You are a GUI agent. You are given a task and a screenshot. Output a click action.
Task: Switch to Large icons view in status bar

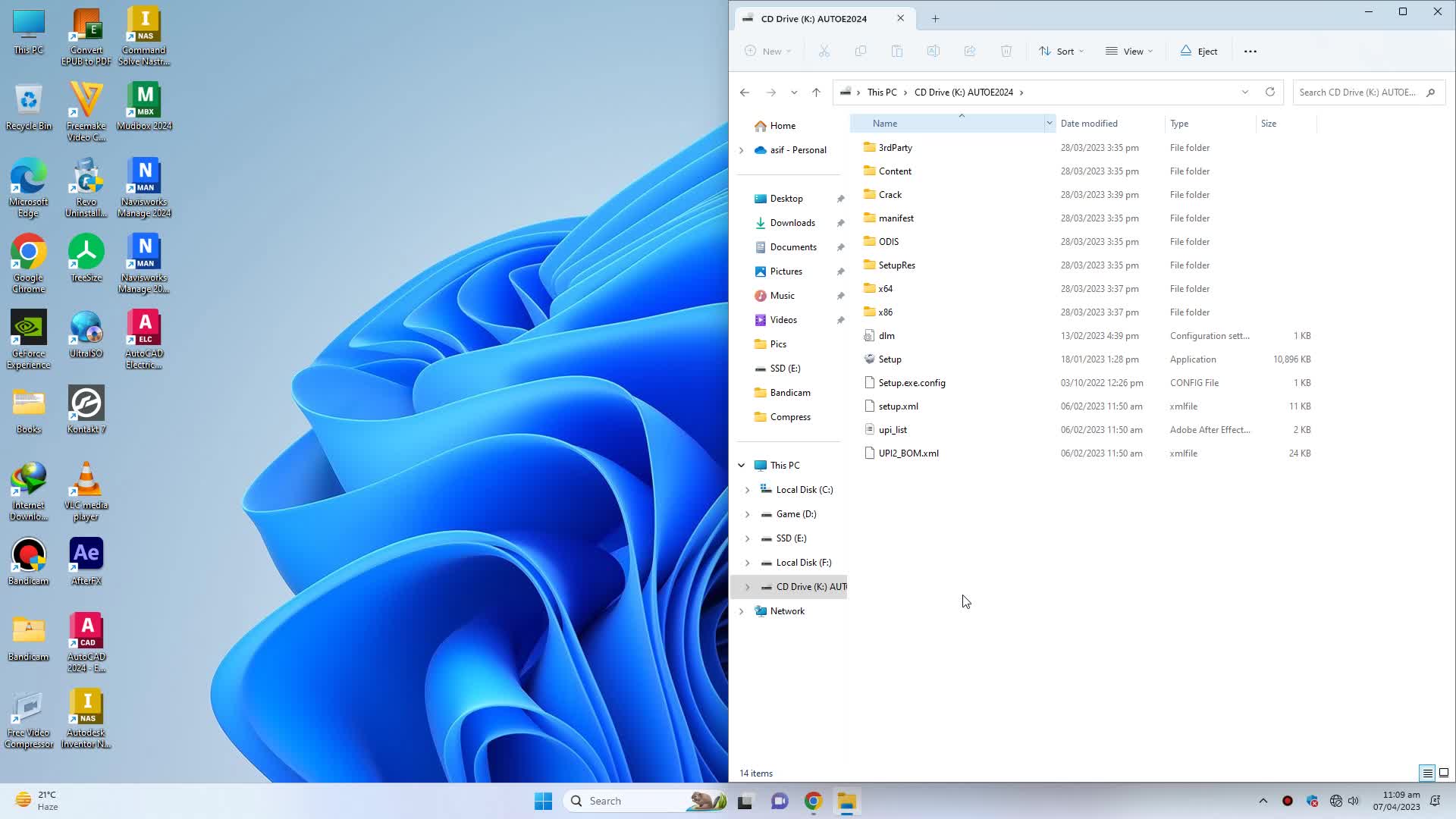tap(1444, 773)
